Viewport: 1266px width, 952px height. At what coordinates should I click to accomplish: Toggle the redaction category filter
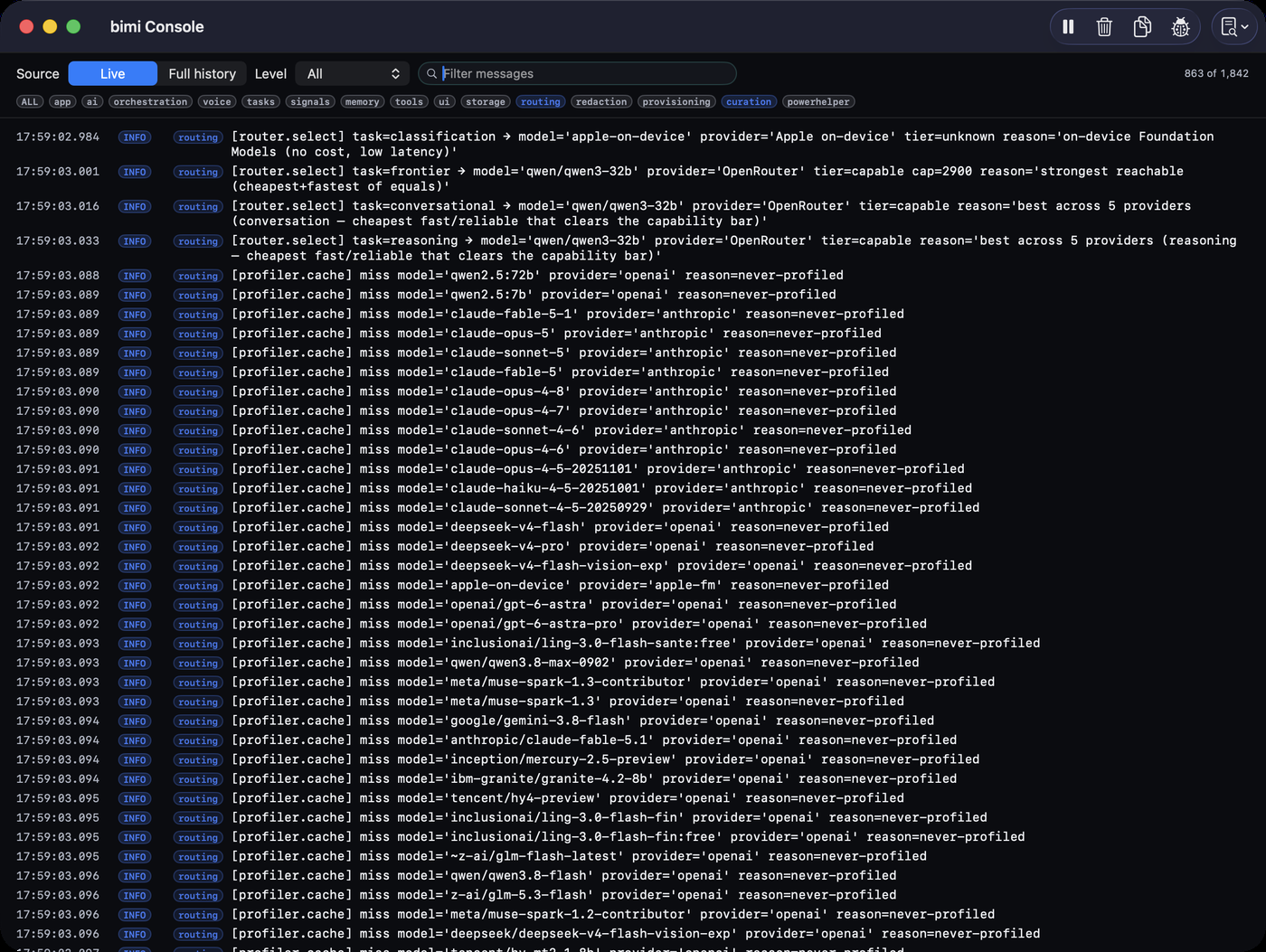[x=601, y=102]
